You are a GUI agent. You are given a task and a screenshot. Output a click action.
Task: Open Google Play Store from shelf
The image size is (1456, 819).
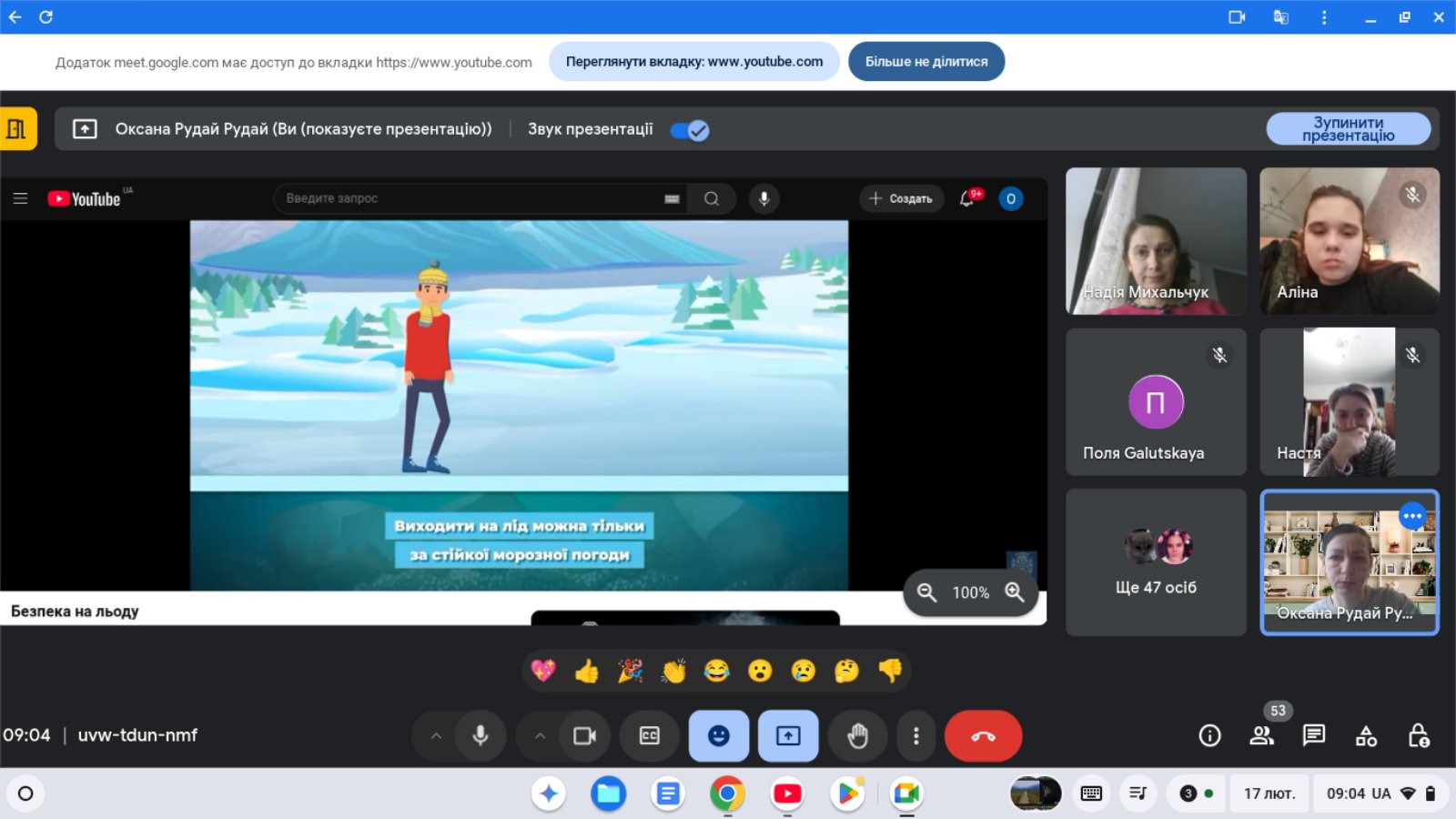(x=847, y=794)
